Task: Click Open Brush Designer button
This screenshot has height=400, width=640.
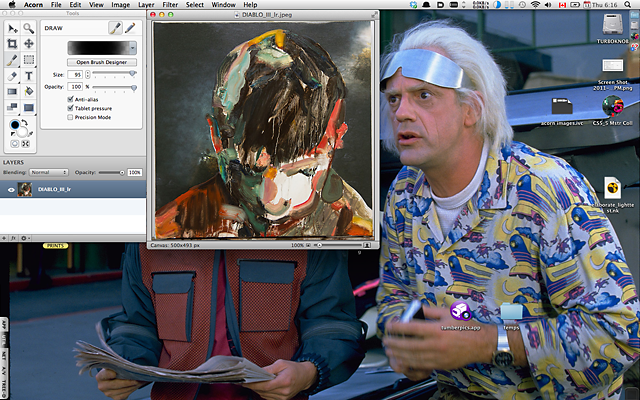Action: coord(102,62)
